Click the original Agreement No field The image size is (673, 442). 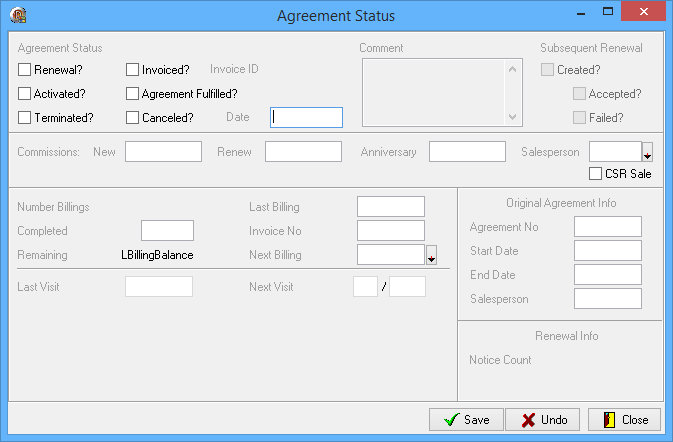click(608, 227)
